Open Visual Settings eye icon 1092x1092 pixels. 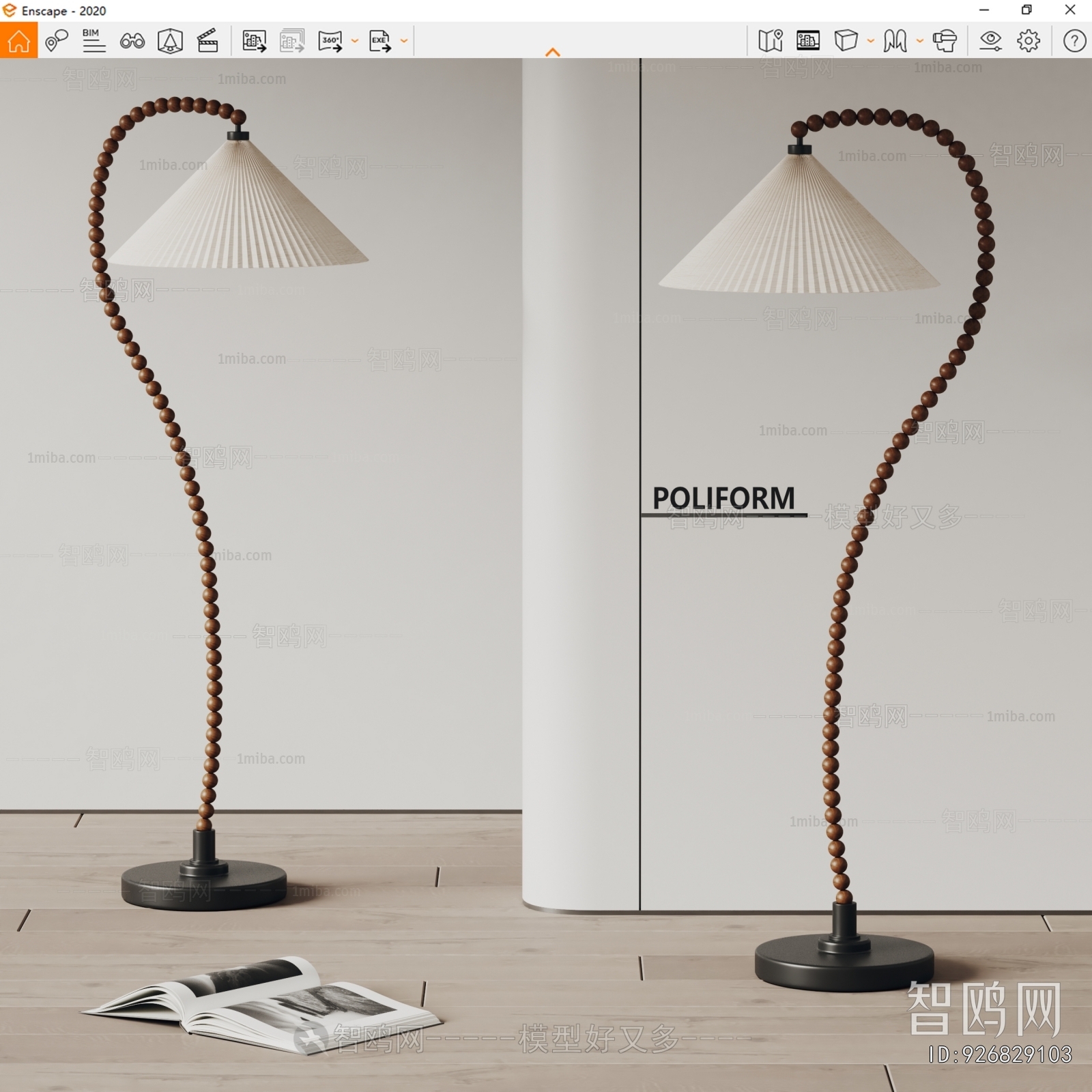[x=990, y=41]
